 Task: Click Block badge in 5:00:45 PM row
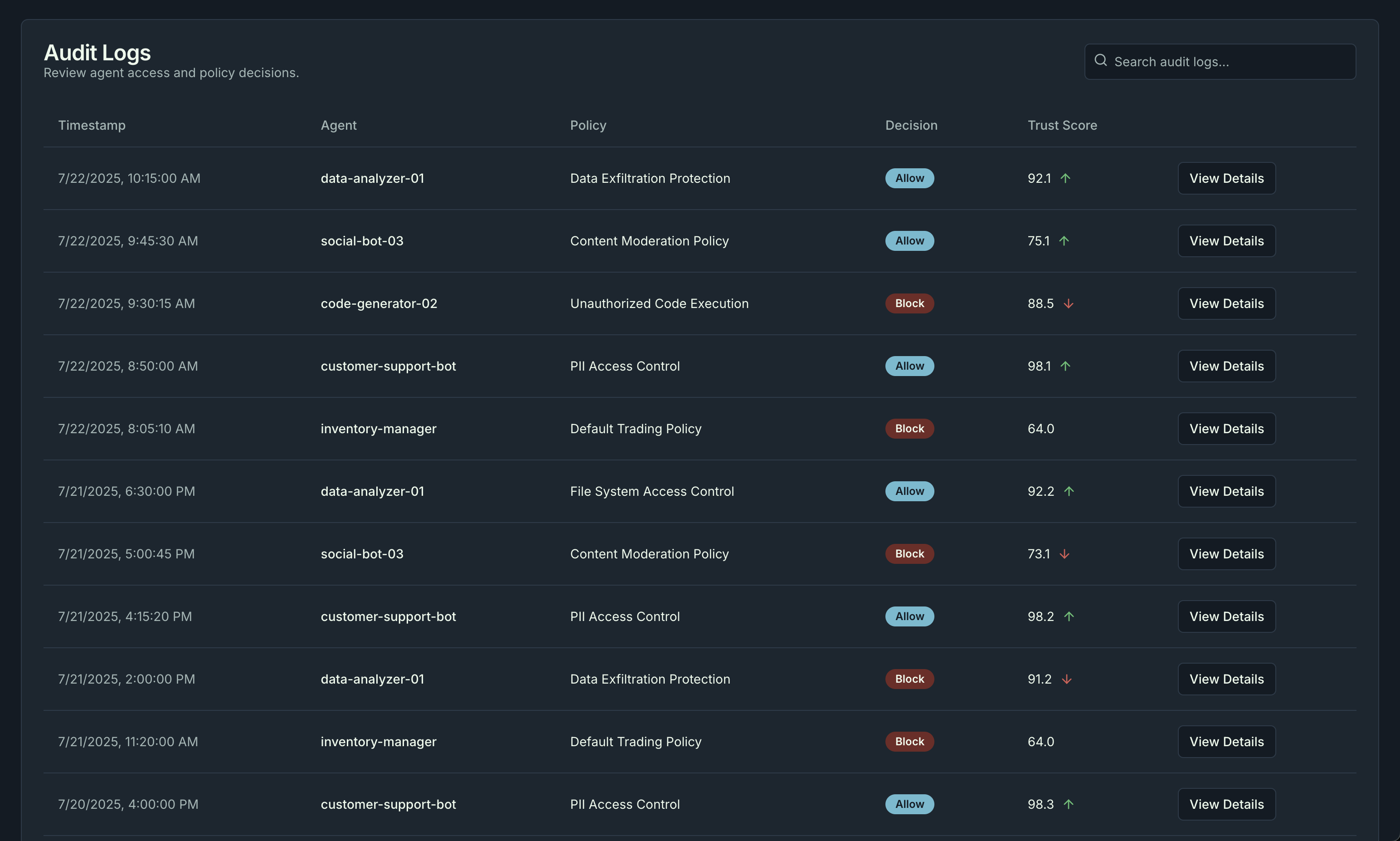pos(909,554)
